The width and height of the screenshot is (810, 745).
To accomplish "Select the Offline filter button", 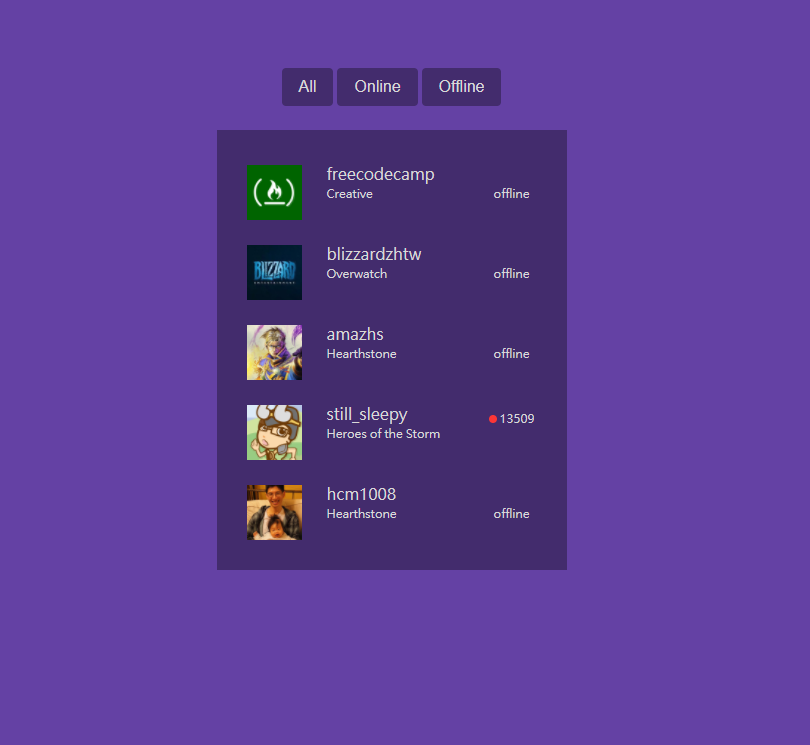I will 461,86.
